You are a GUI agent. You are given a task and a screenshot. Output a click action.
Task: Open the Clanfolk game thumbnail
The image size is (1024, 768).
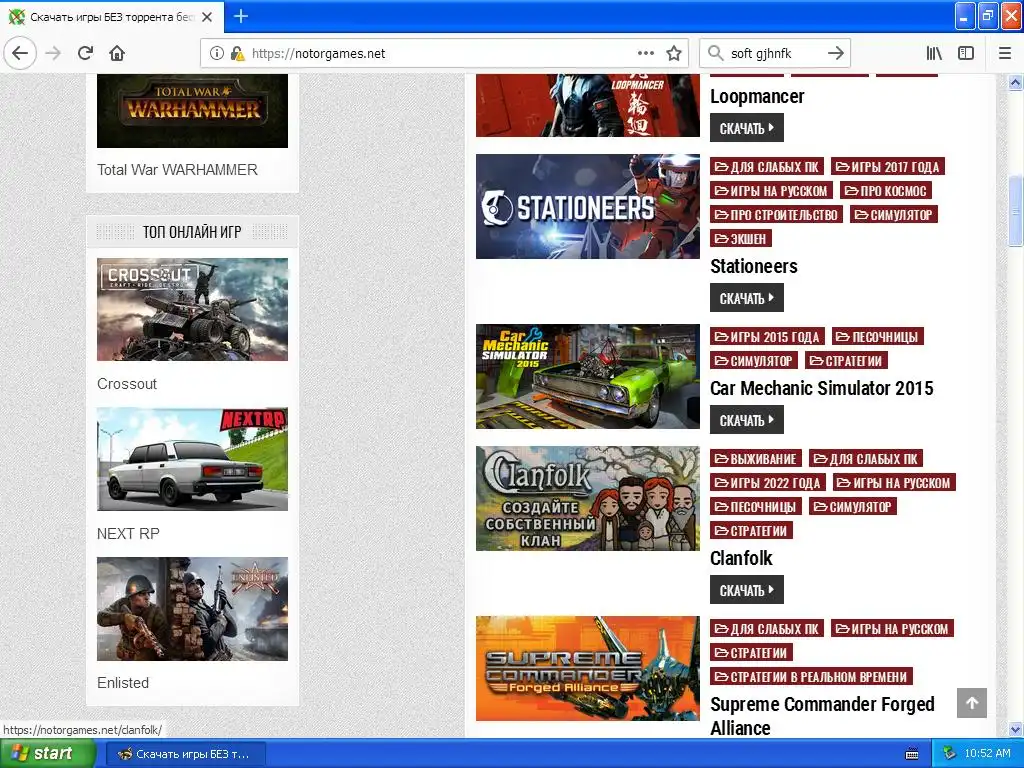click(588, 498)
